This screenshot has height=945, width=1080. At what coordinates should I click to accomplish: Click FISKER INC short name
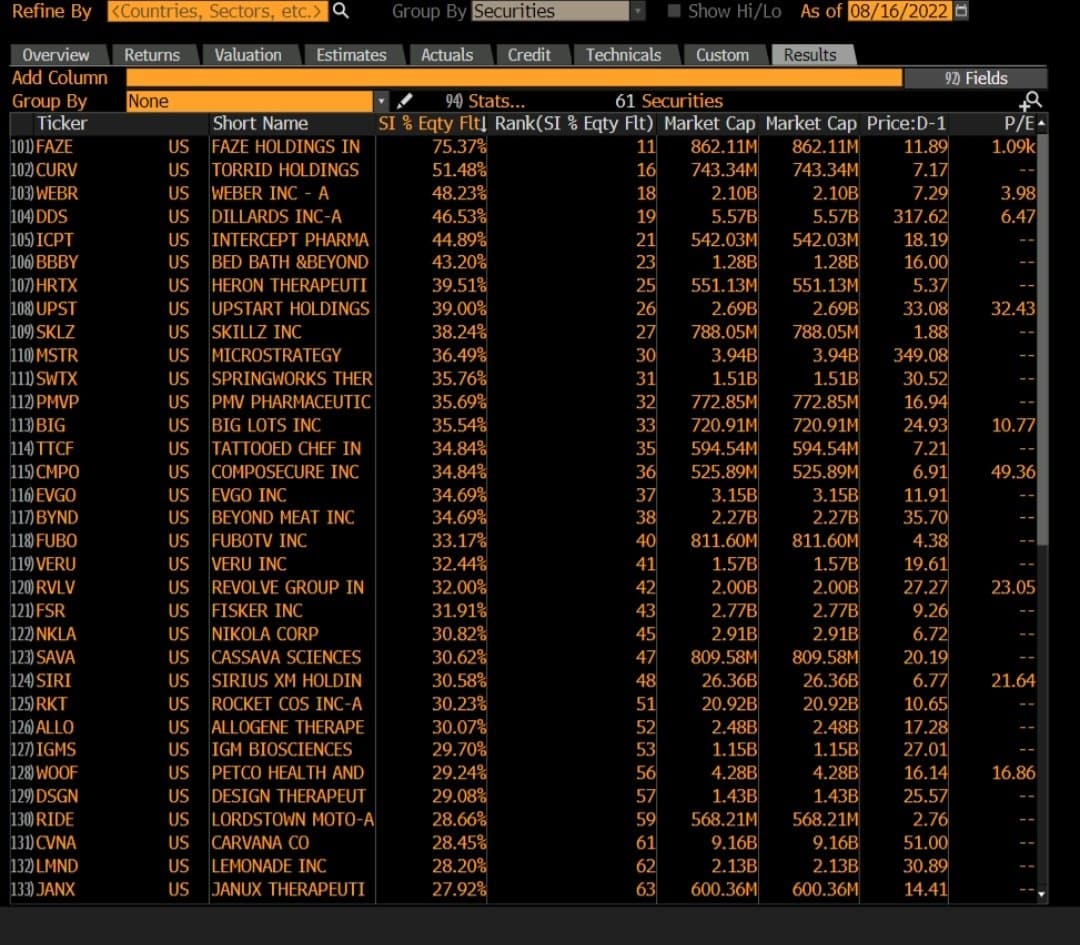(x=257, y=611)
